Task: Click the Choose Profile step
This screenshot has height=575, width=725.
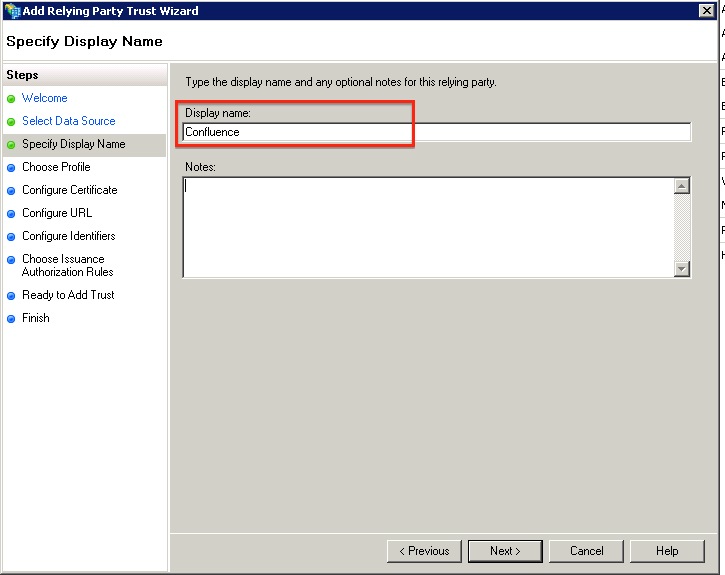Action: [x=56, y=167]
